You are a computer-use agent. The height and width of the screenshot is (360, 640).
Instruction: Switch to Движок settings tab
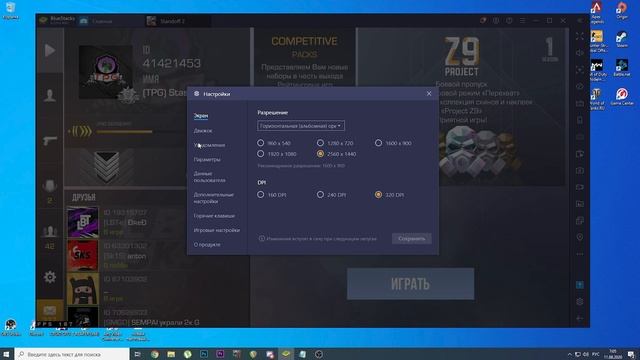click(203, 131)
